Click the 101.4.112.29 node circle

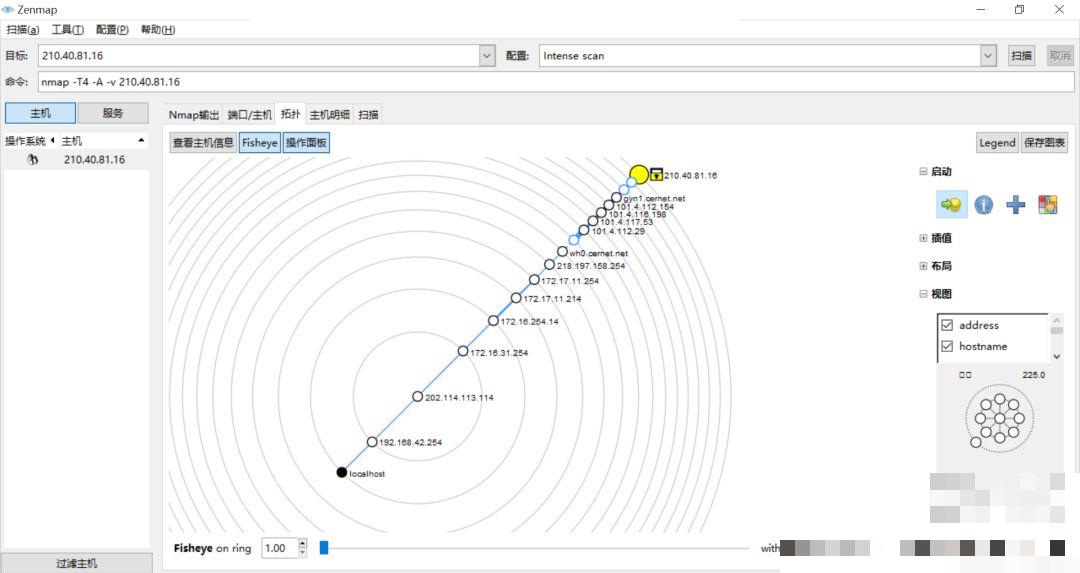(584, 230)
